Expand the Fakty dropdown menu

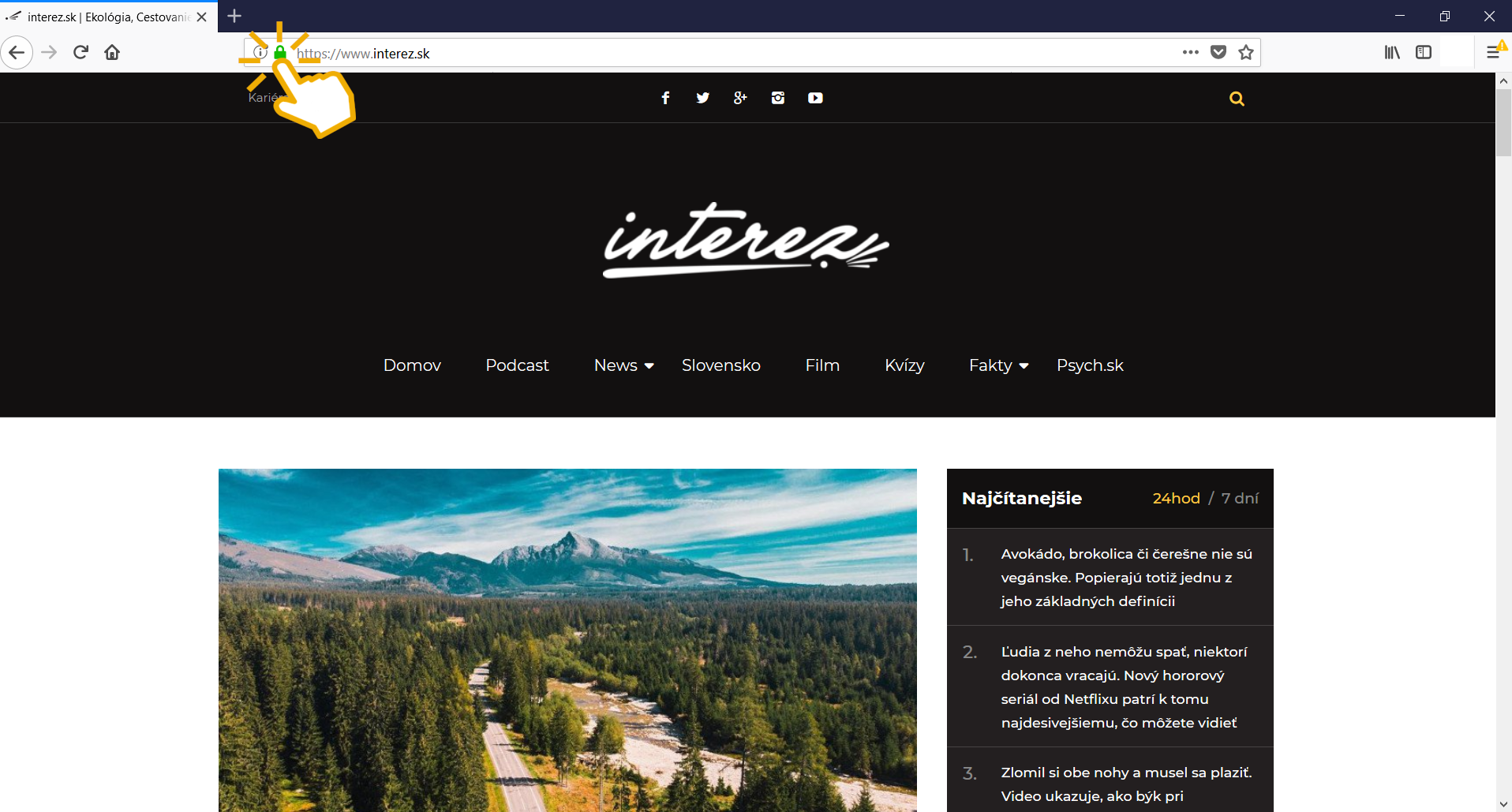click(x=998, y=365)
